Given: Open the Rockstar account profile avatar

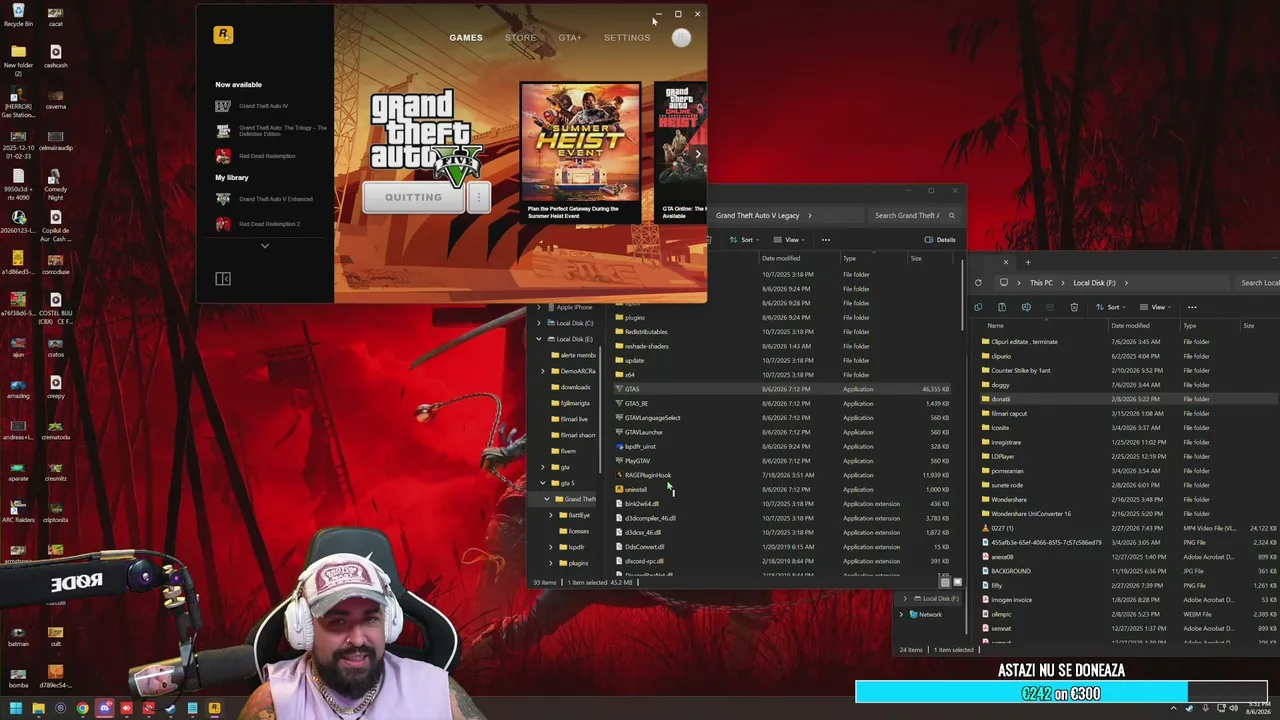Looking at the screenshot, I should point(681,38).
